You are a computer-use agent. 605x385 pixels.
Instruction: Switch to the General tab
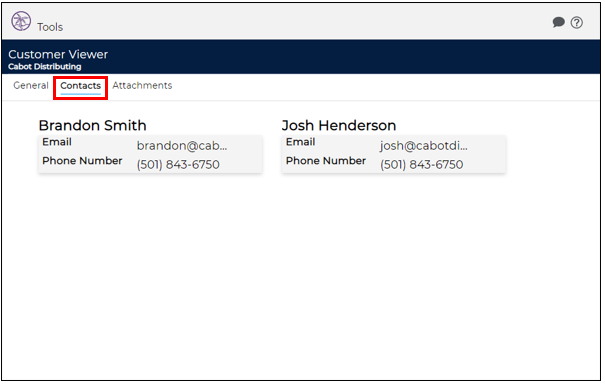pyautogui.click(x=31, y=85)
